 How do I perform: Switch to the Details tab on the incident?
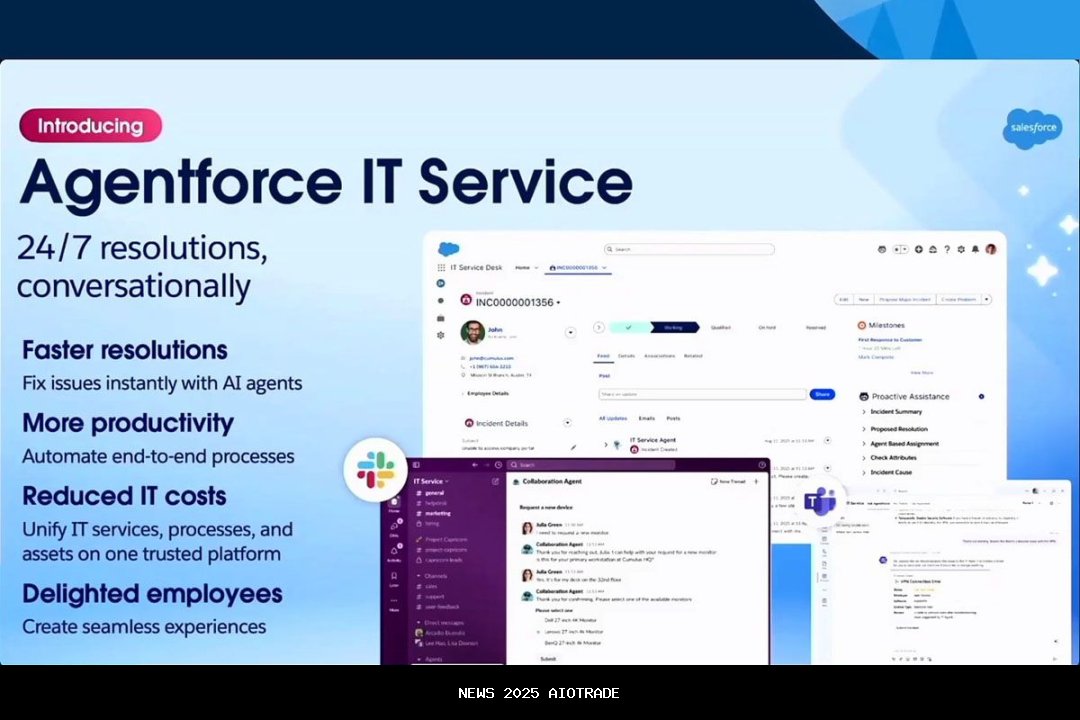pyautogui.click(x=626, y=355)
